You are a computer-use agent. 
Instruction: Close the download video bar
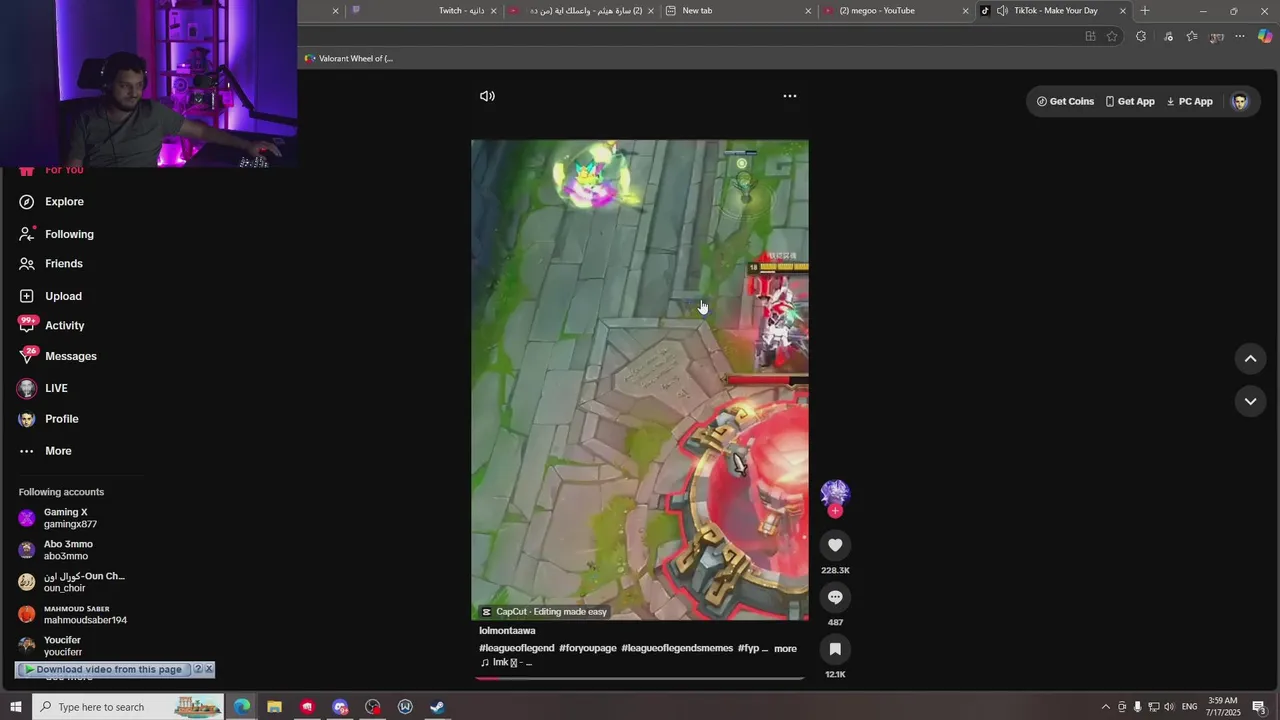(209, 669)
